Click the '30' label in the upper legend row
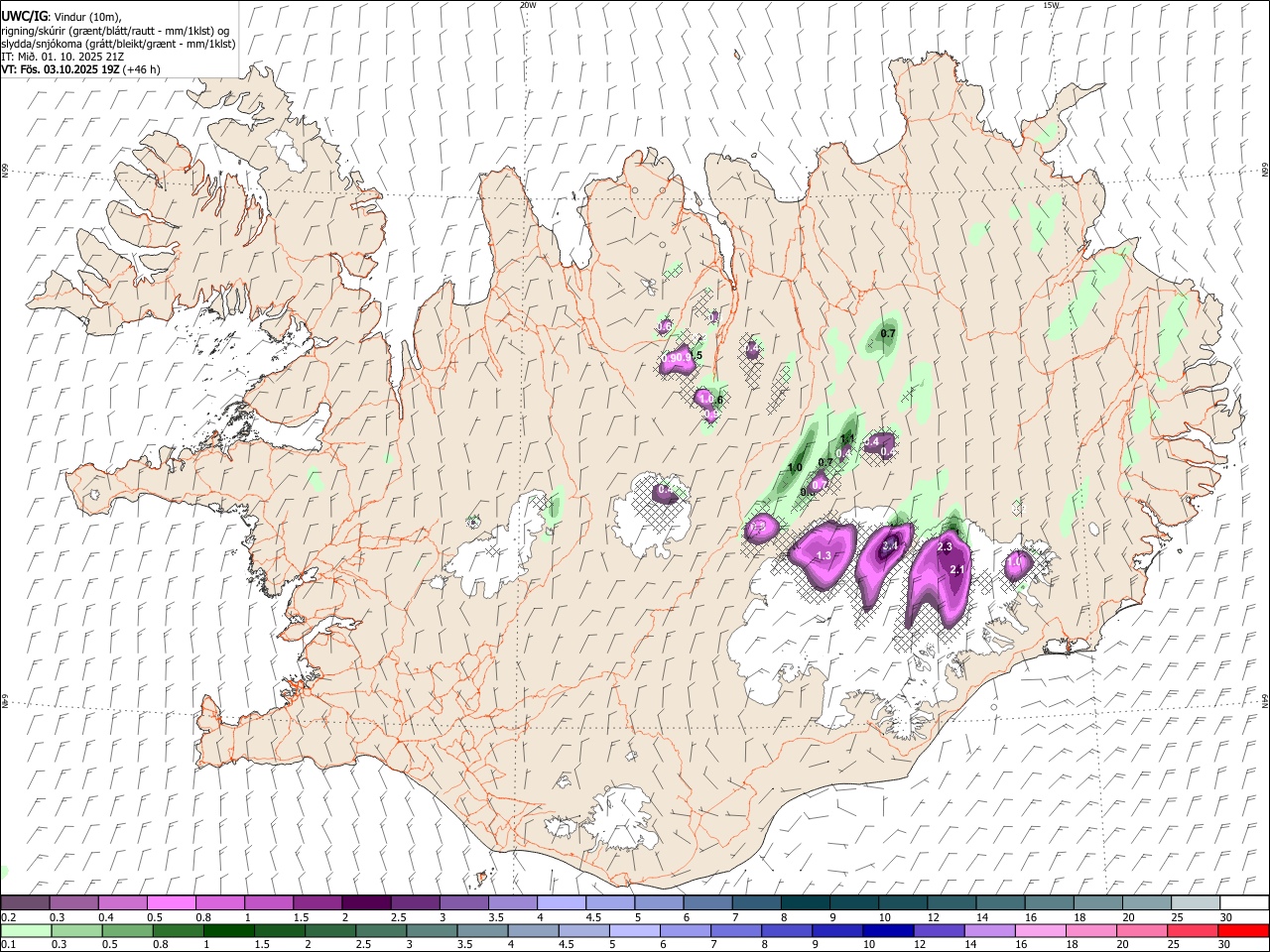 pyautogui.click(x=1225, y=918)
